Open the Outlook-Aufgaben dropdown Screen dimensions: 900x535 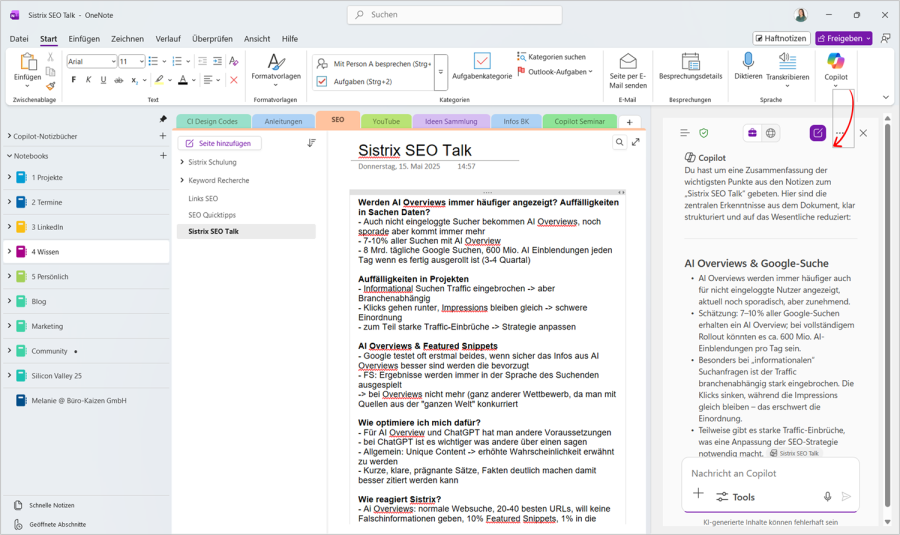tap(555, 72)
